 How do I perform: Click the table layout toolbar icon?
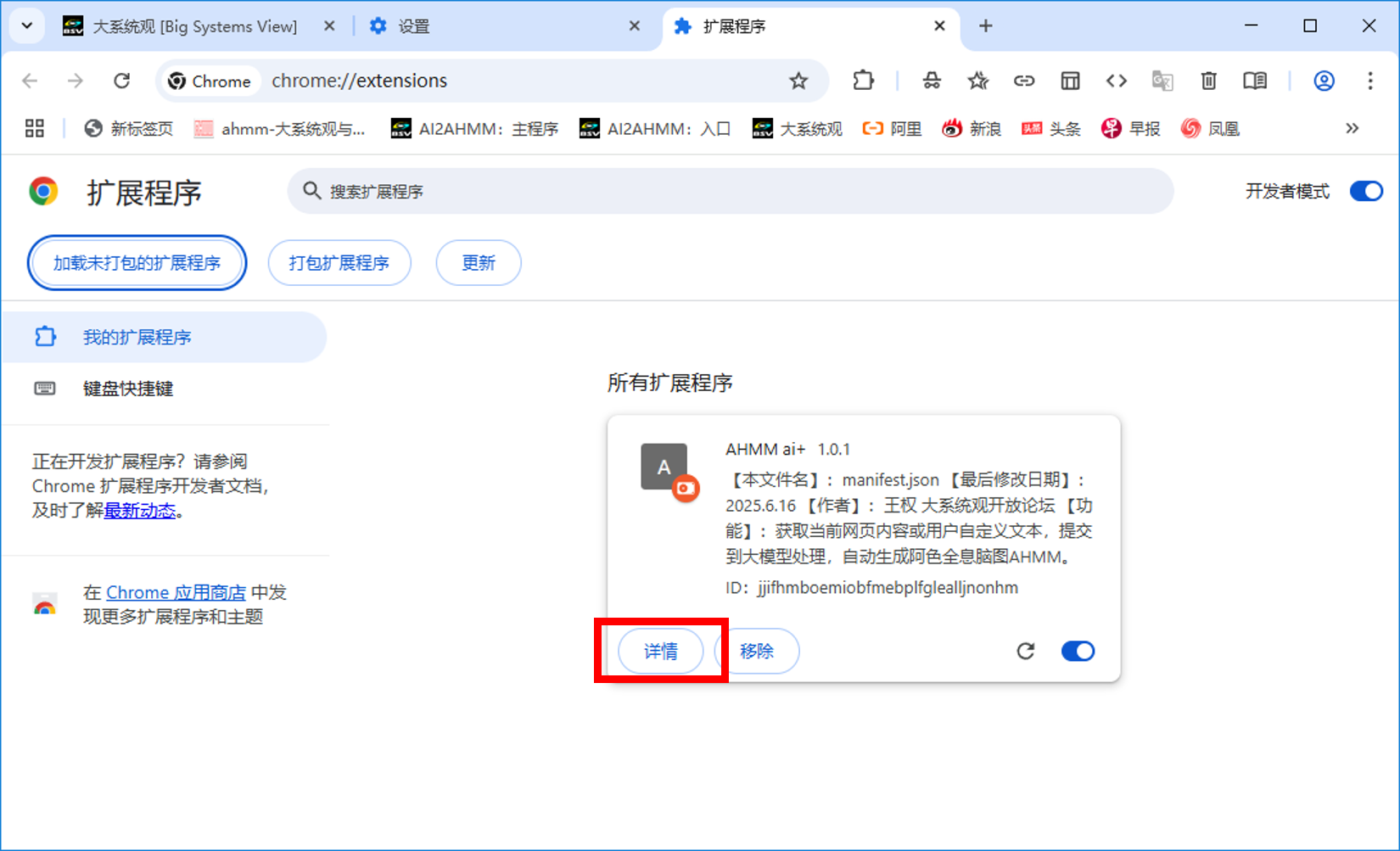click(1071, 81)
